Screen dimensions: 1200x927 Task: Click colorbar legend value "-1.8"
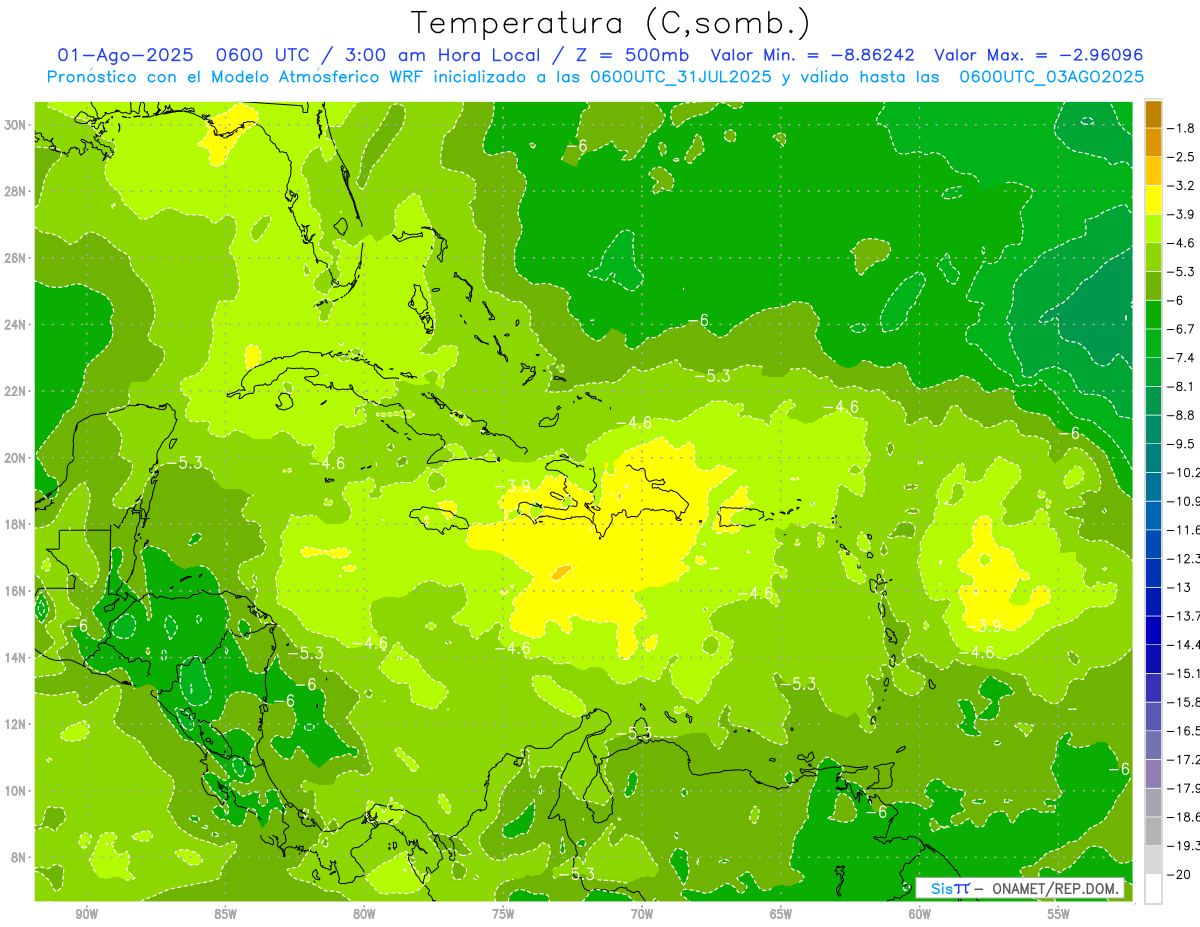coord(1182,128)
